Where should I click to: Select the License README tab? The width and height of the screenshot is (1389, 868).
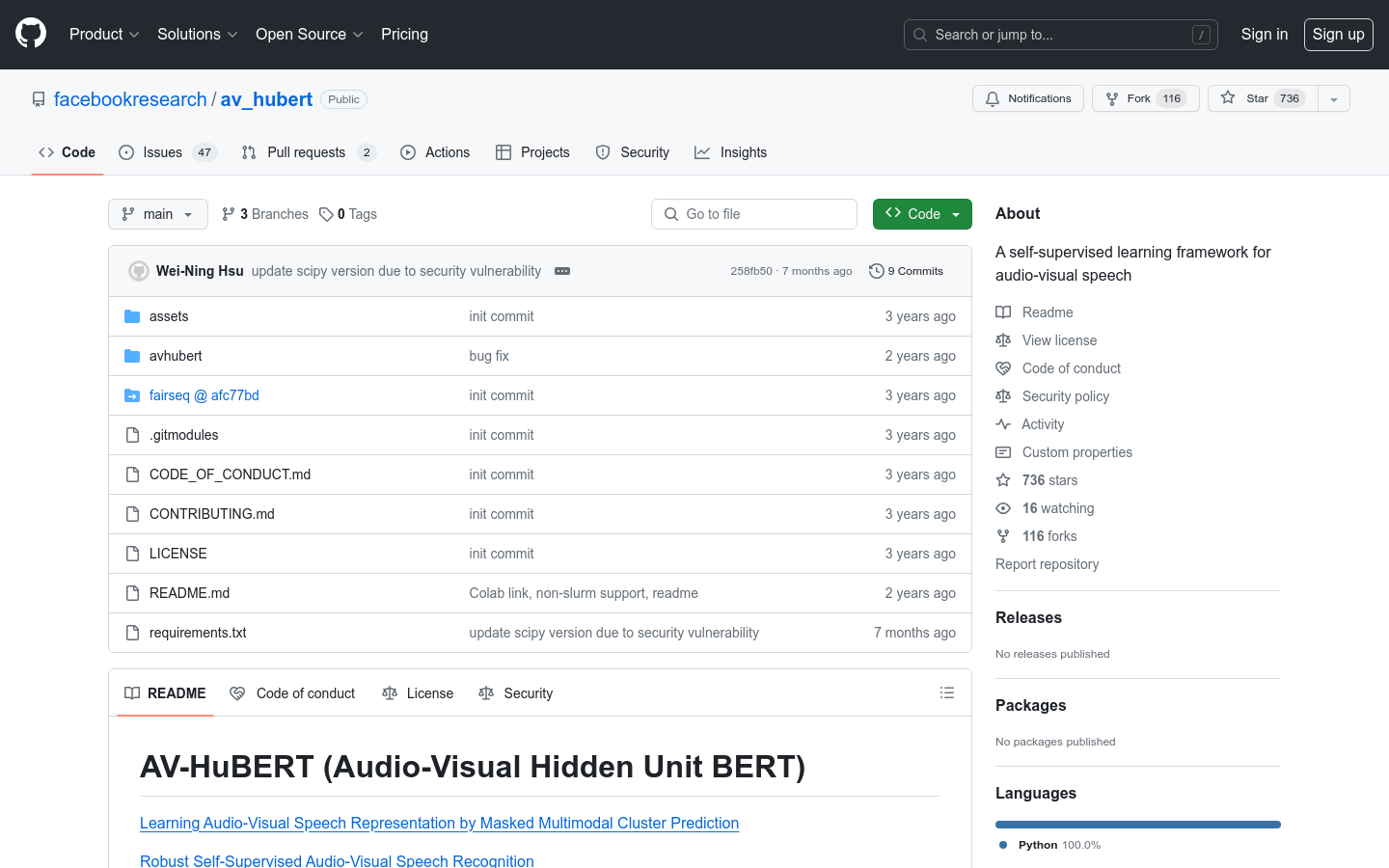coord(418,693)
